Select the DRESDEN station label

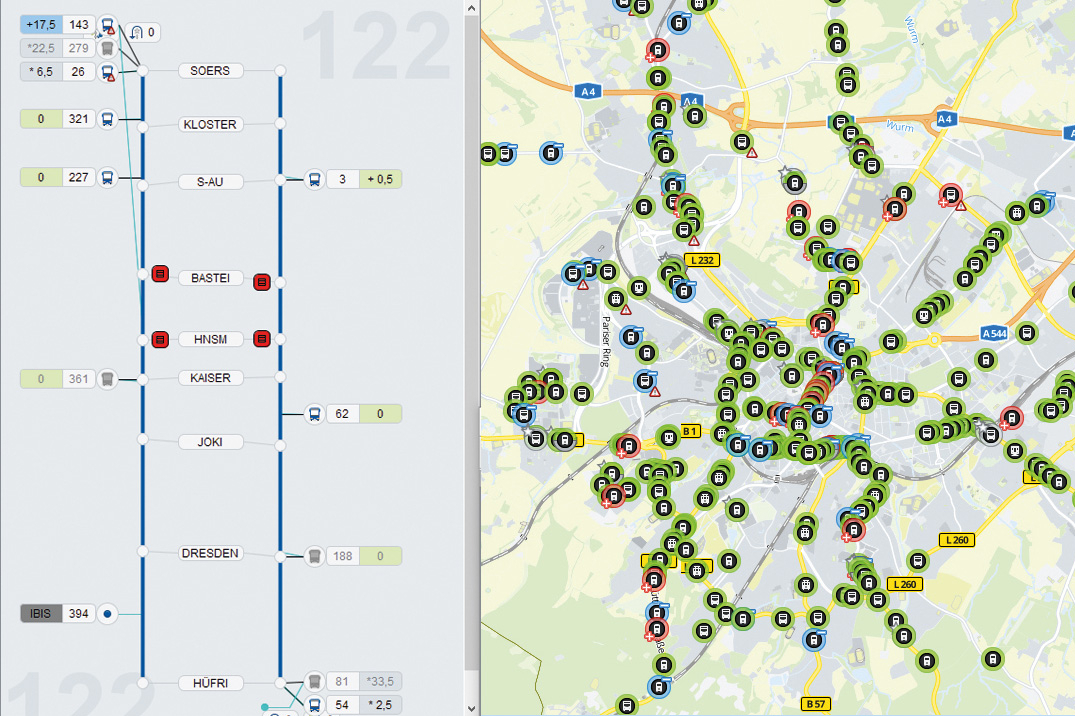(x=213, y=553)
